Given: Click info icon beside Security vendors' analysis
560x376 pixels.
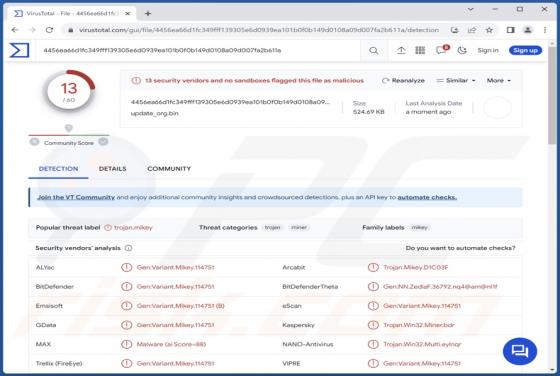Looking at the screenshot, I should tap(128, 248).
